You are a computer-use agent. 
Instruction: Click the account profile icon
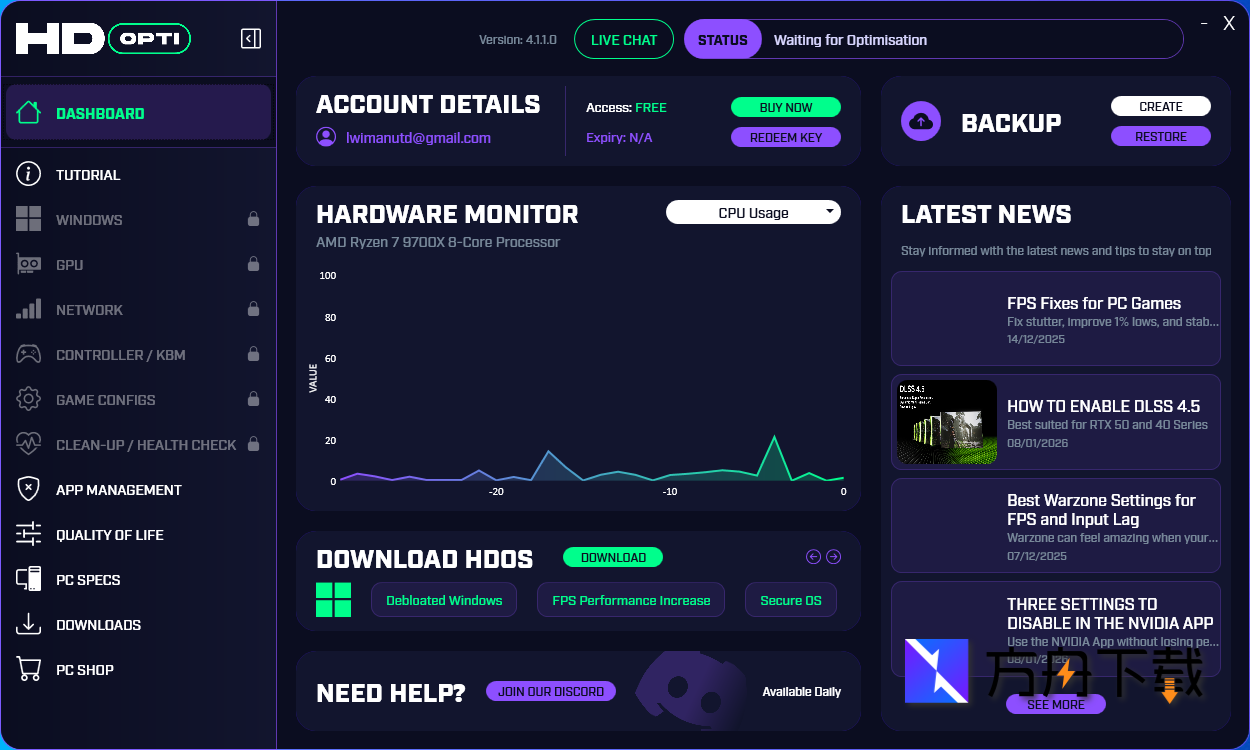[326, 137]
